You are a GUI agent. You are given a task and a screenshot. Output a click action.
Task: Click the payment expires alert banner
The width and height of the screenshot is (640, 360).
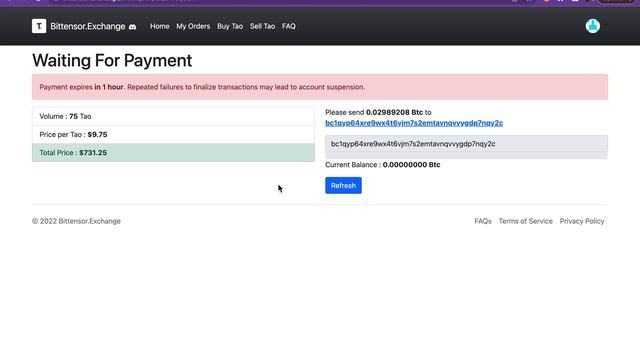click(320, 87)
